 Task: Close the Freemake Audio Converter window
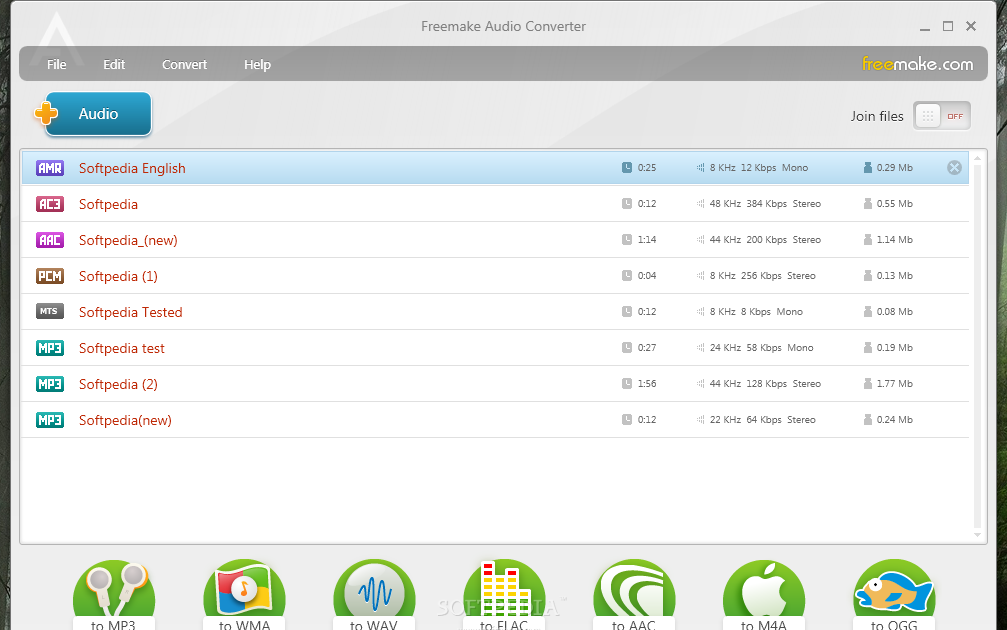click(971, 26)
